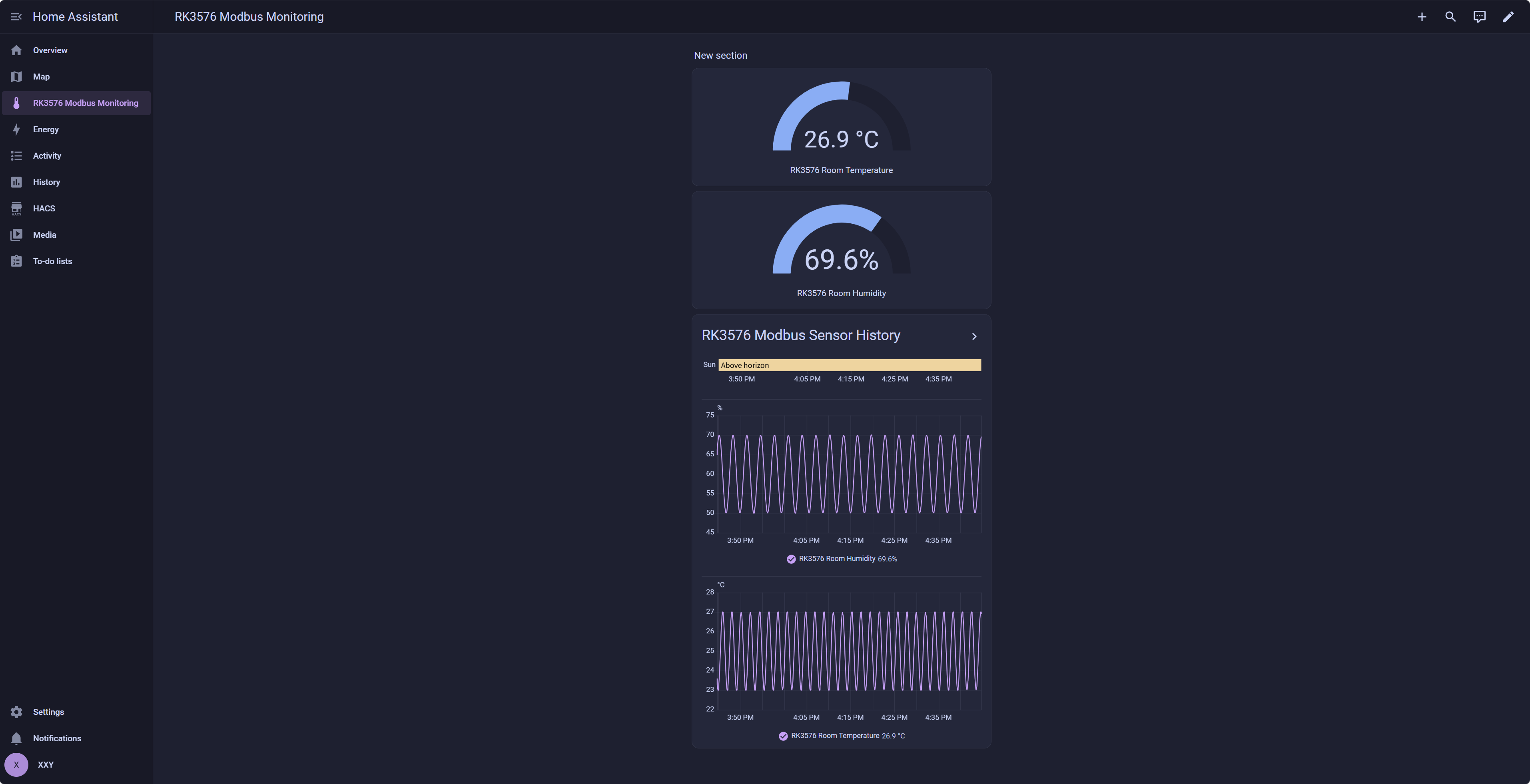1530x784 pixels.
Task: Click the edit dashboard pencil icon
Action: click(1508, 17)
